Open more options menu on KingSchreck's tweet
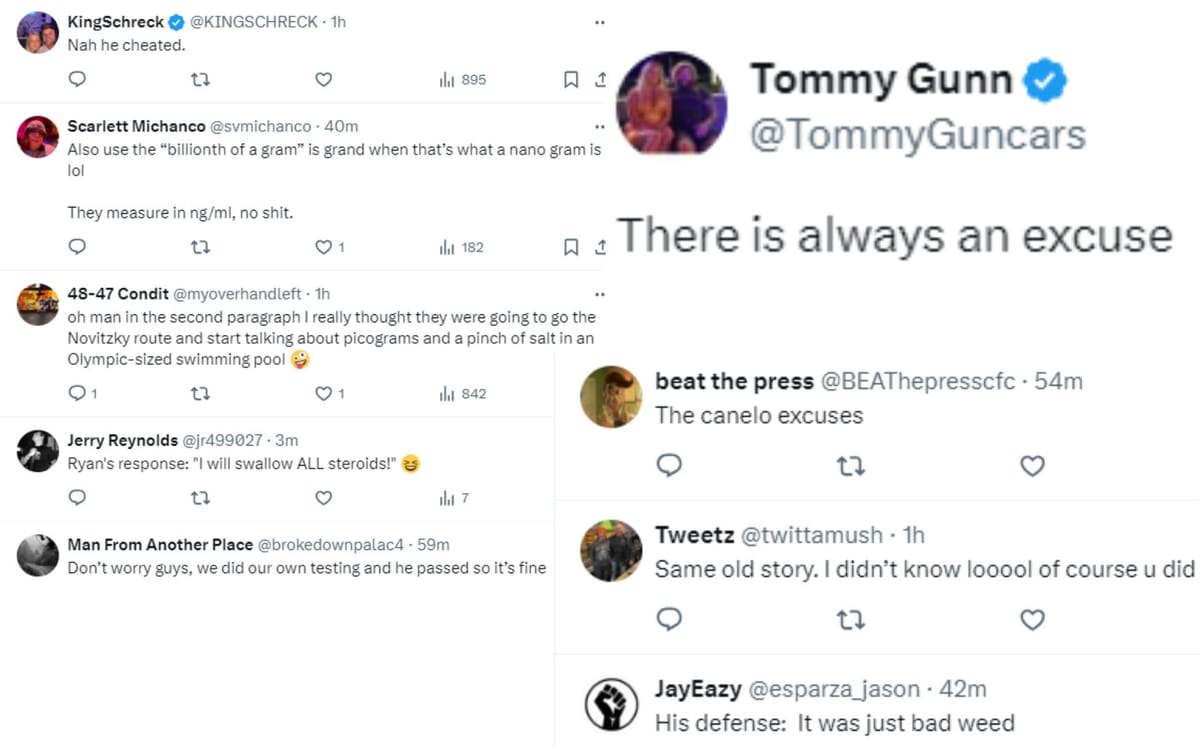The height and width of the screenshot is (750, 1200). coord(599,21)
